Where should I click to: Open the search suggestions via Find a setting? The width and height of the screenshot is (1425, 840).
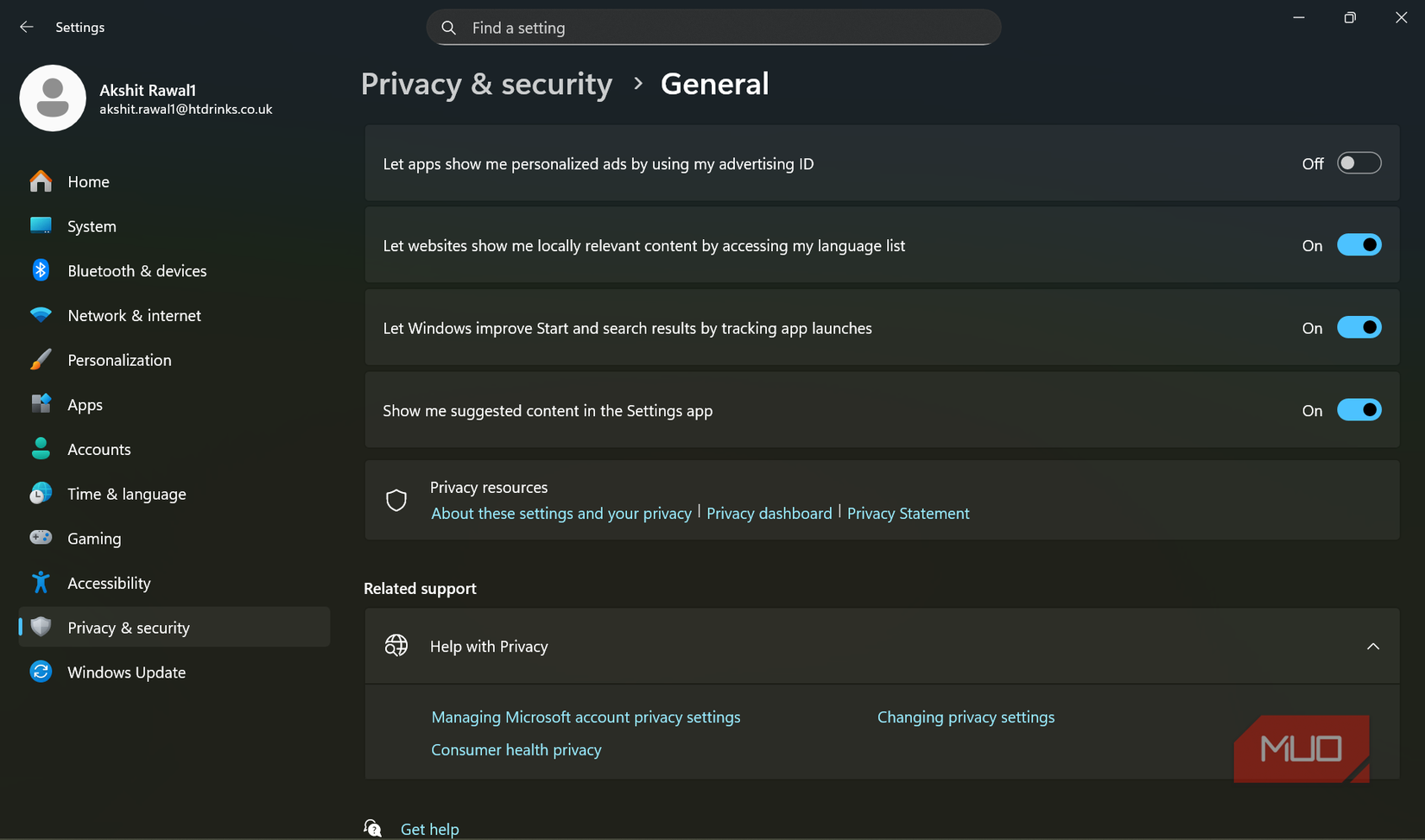(712, 27)
